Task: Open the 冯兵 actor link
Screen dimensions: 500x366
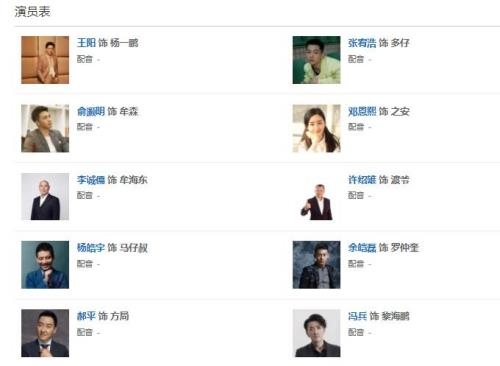Action: [x=358, y=316]
